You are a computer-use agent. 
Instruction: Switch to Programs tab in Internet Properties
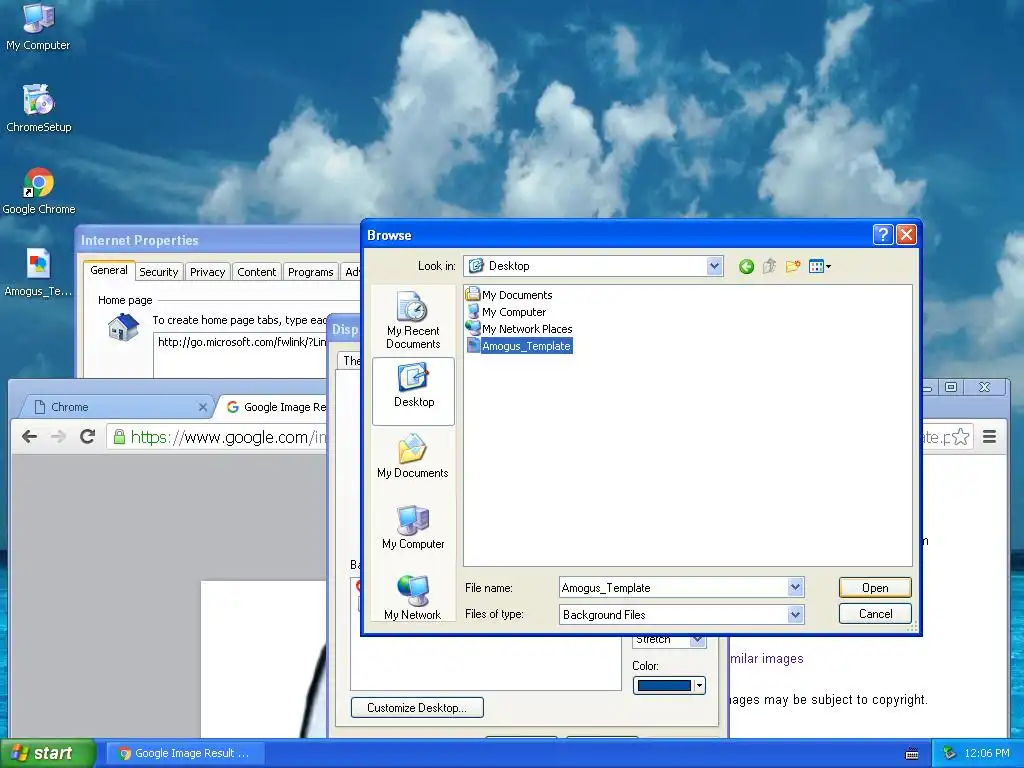[311, 272]
